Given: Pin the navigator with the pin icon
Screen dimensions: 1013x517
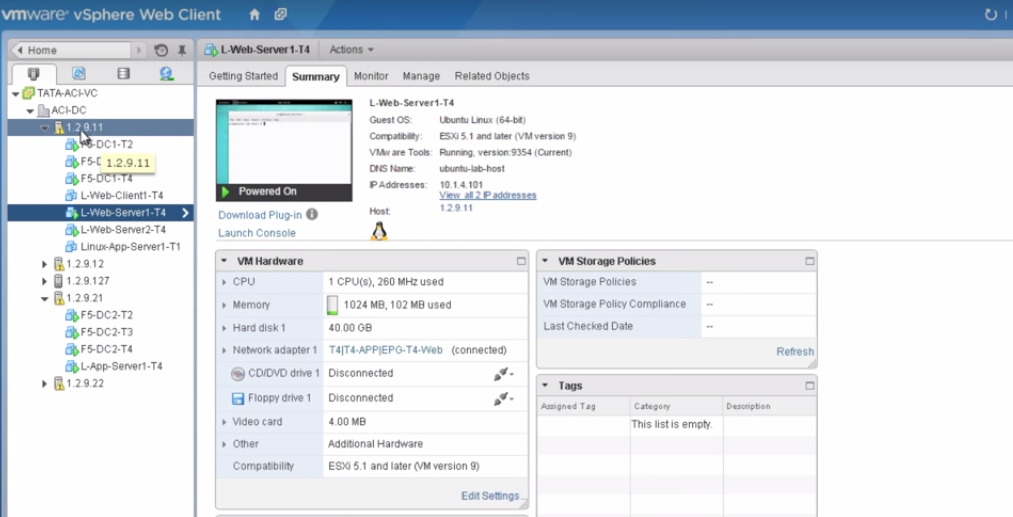Looking at the screenshot, I should 182,50.
